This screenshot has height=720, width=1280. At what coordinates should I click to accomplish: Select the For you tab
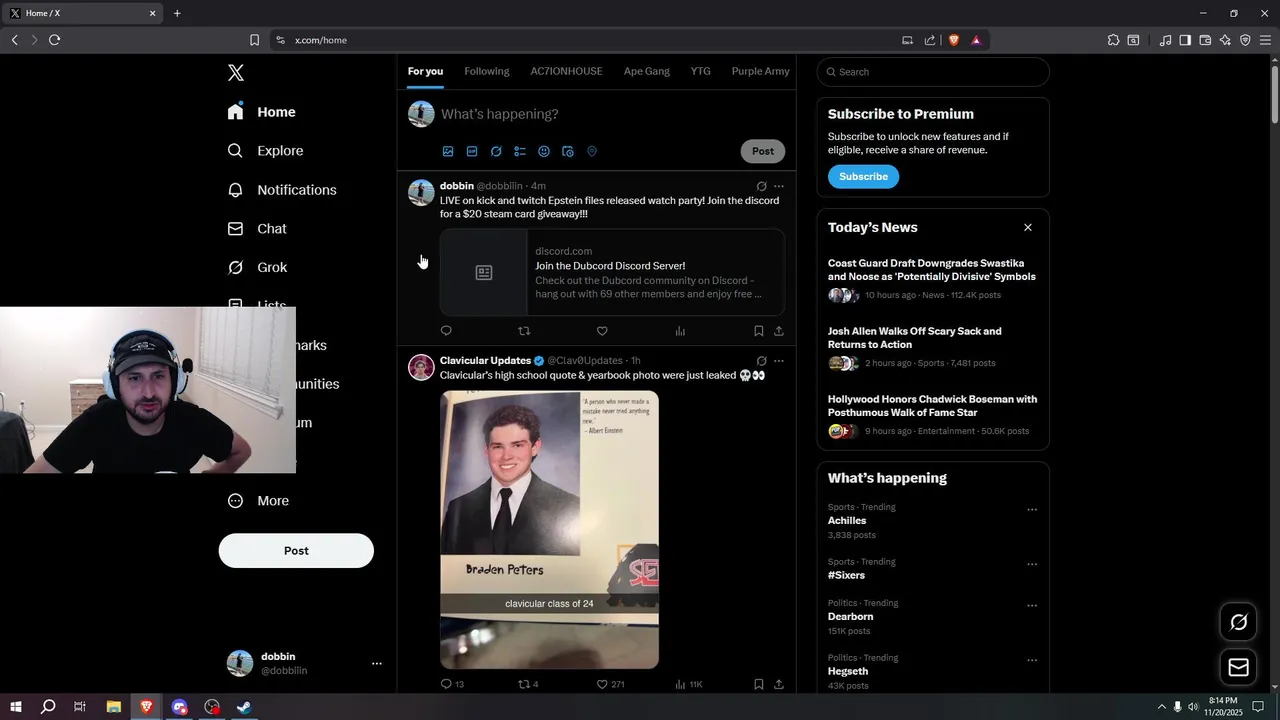click(425, 71)
